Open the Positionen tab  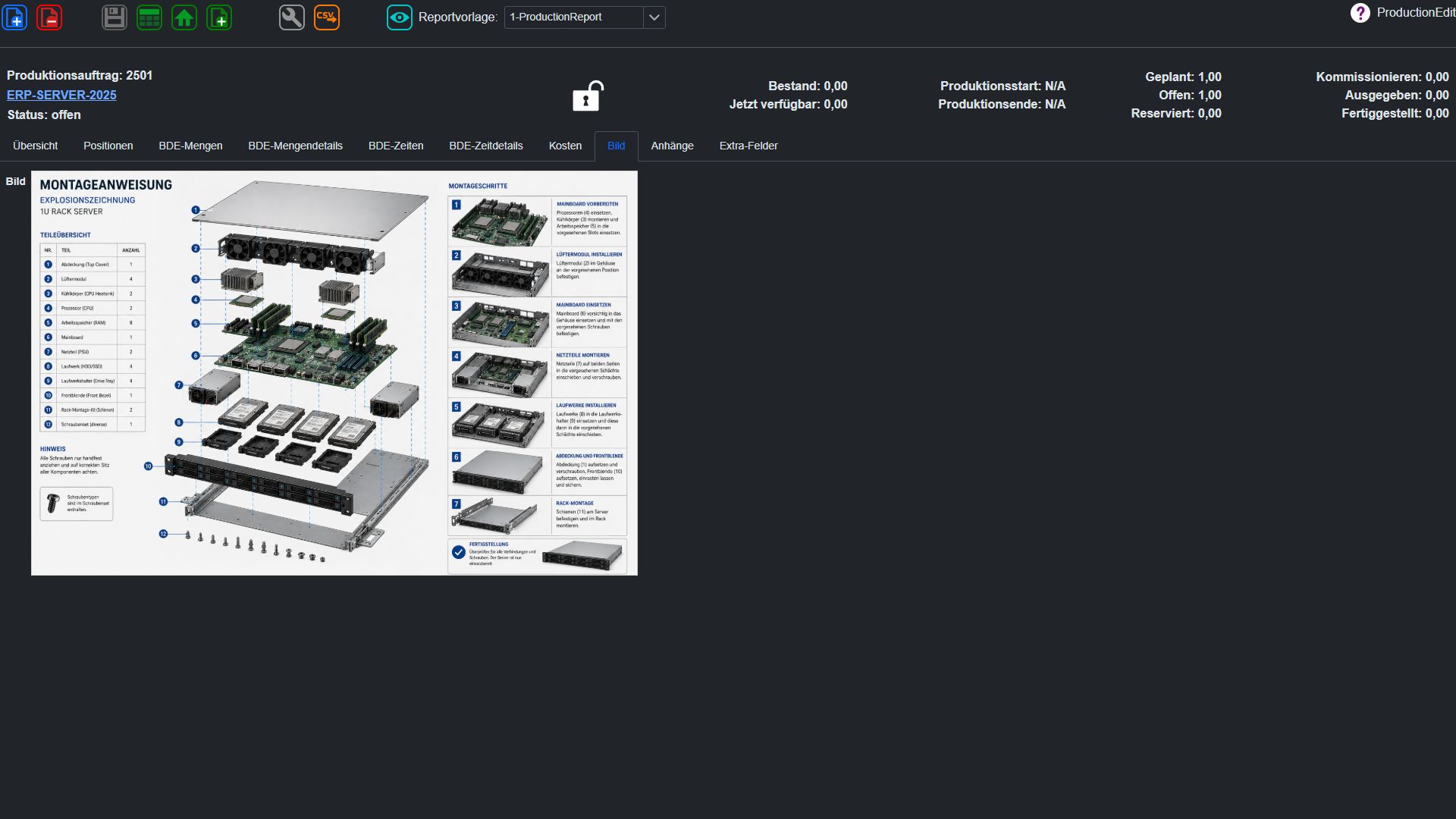(x=108, y=146)
